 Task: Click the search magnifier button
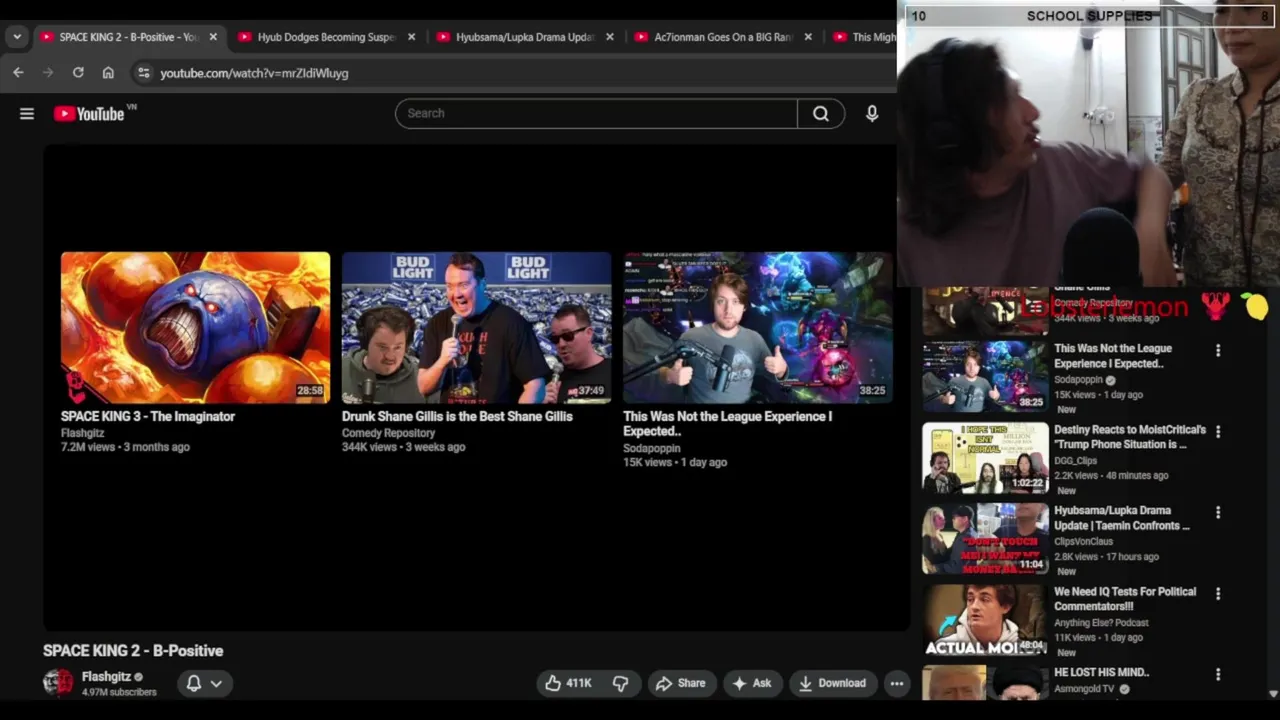coord(821,114)
